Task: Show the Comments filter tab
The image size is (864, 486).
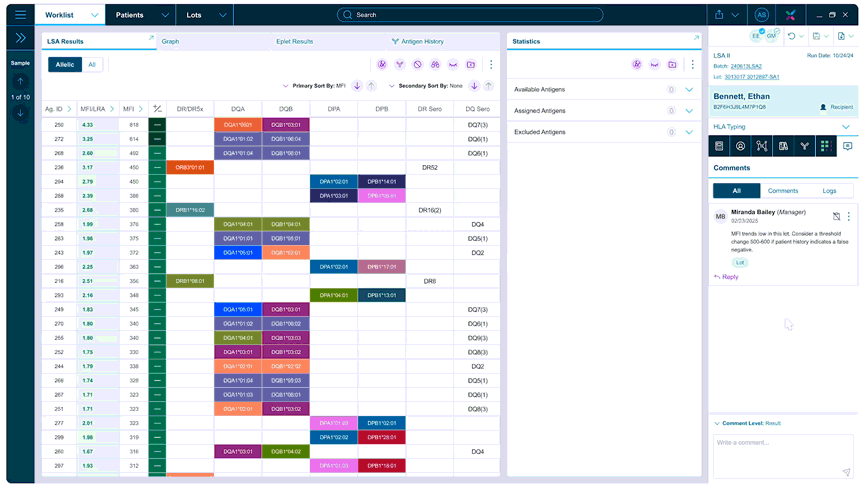Action: pyautogui.click(x=783, y=191)
